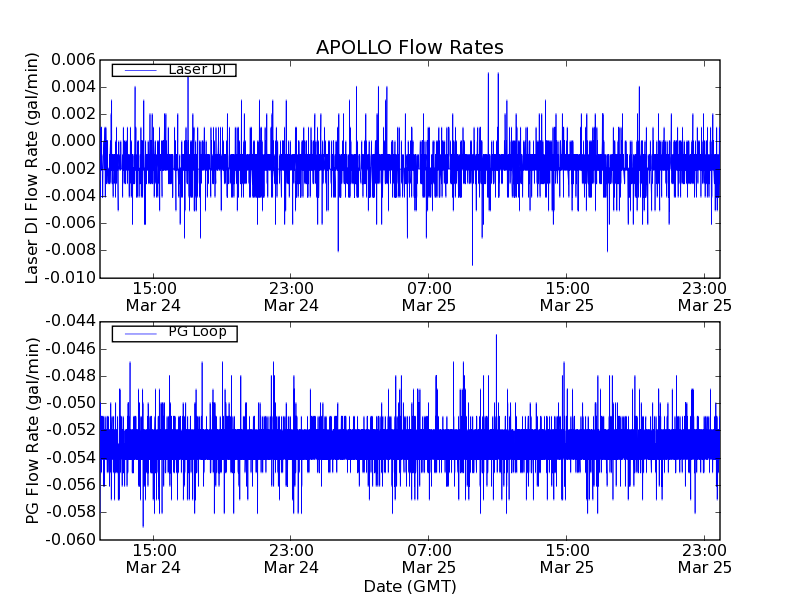Click 07:00 Mar 25 label under bottom plot
Image resolution: width=800 pixels, height=600 pixels.
(428, 558)
